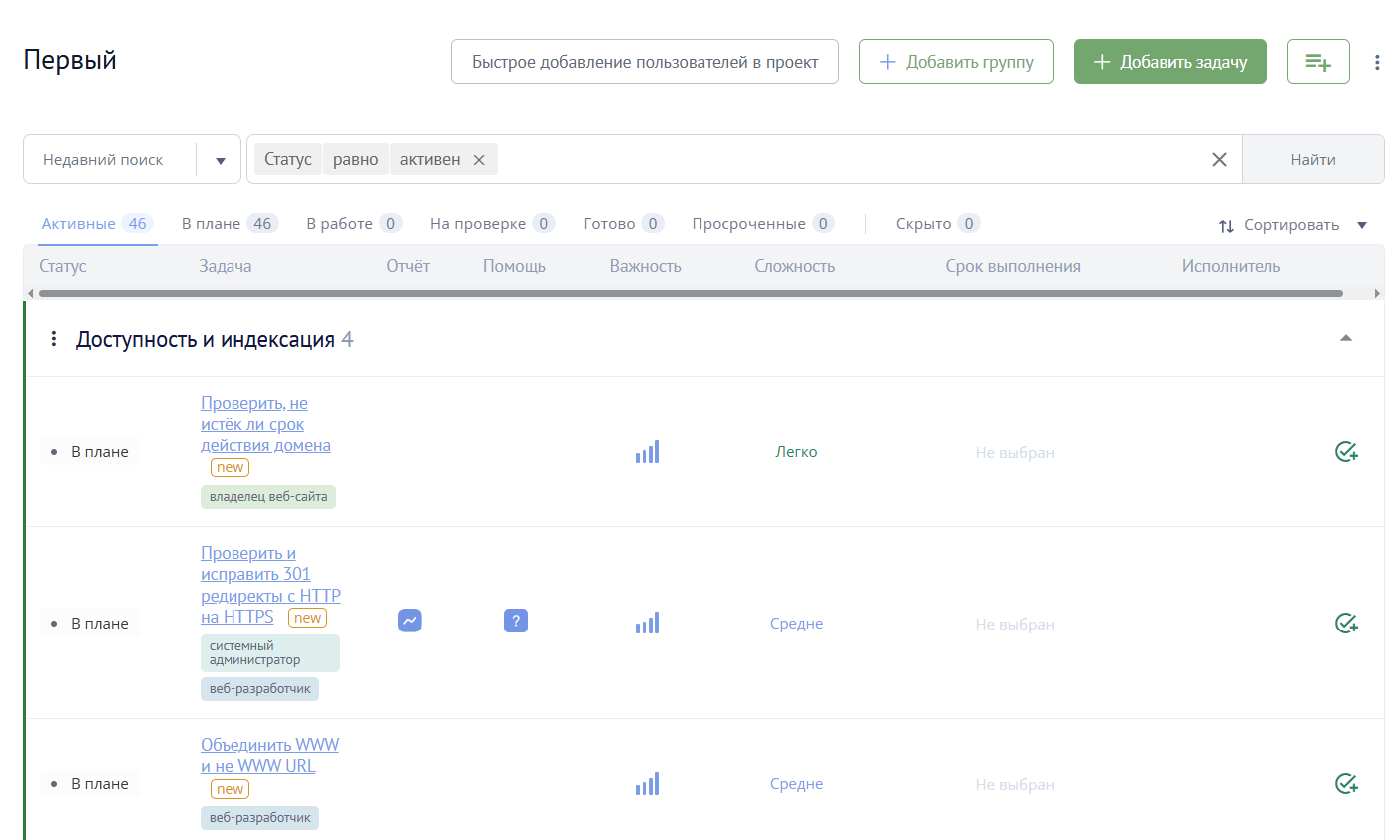This screenshot has width=1400, height=840.
Task: Click Средне difficulty for 301 redirects task
Action: tap(796, 624)
